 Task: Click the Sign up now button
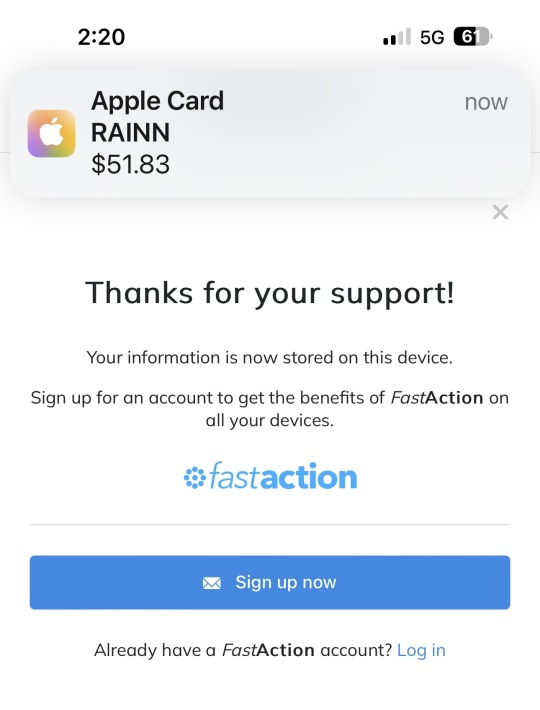tap(270, 582)
